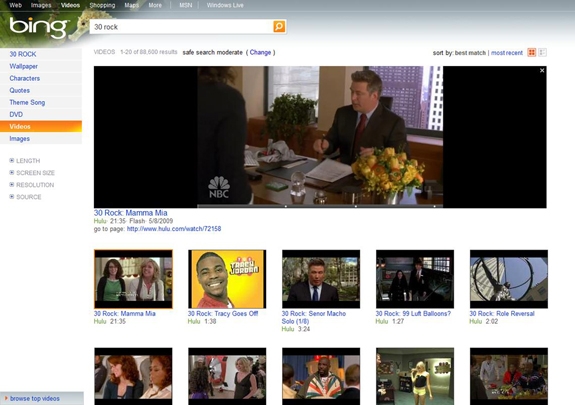Go to MSN link

pyautogui.click(x=186, y=5)
